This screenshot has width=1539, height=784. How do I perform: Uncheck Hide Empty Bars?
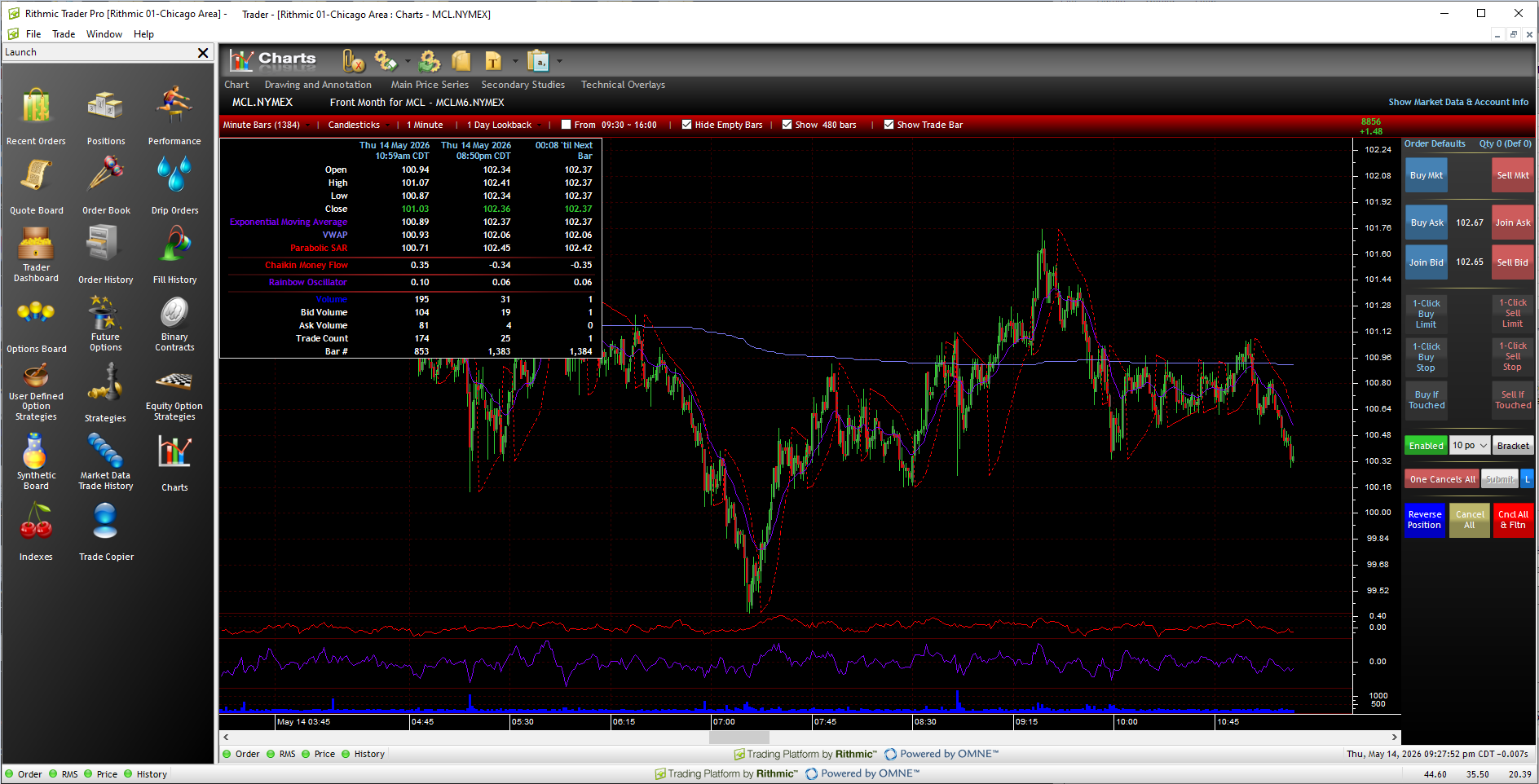click(687, 125)
